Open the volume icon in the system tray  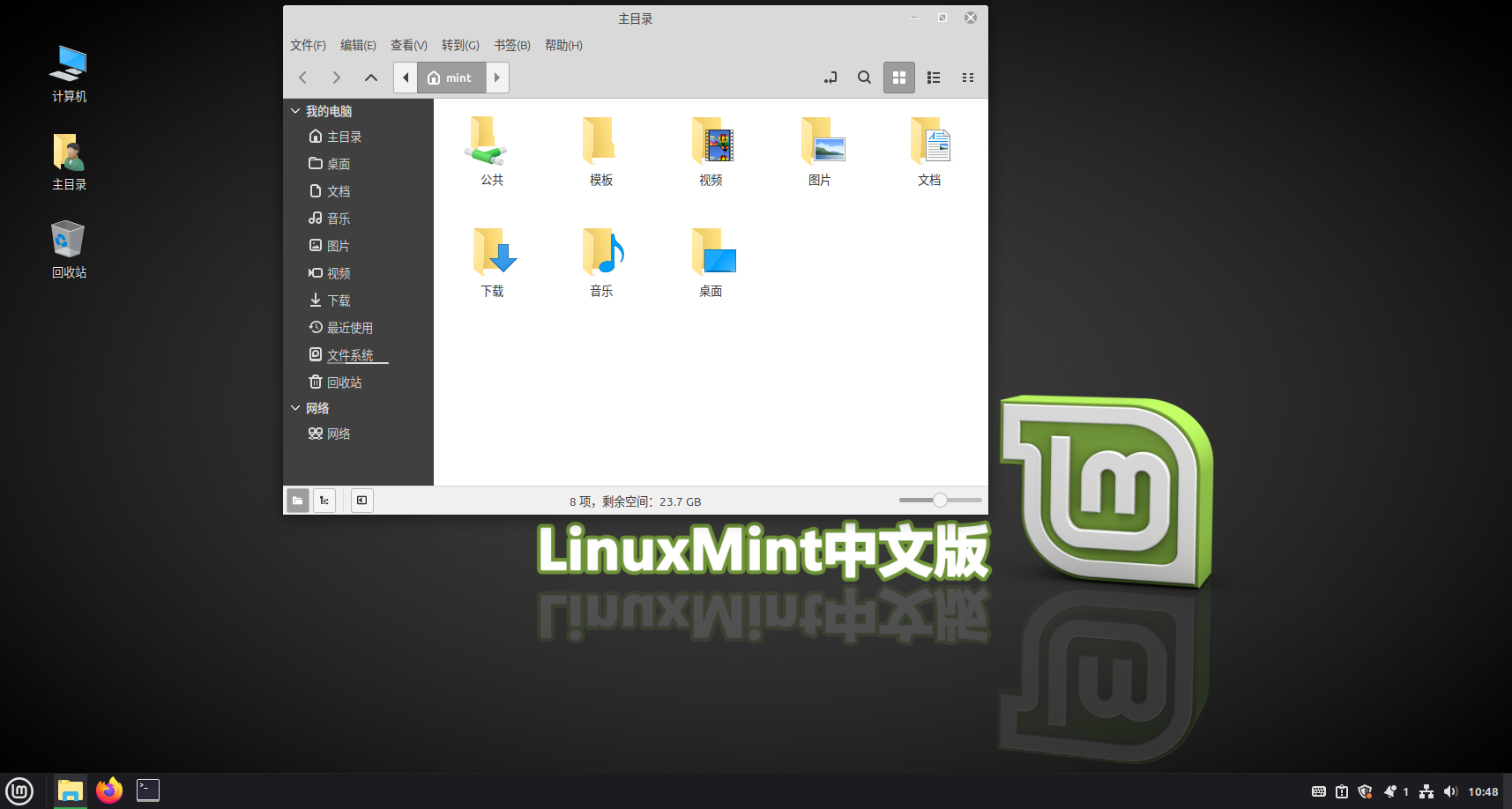click(1451, 791)
